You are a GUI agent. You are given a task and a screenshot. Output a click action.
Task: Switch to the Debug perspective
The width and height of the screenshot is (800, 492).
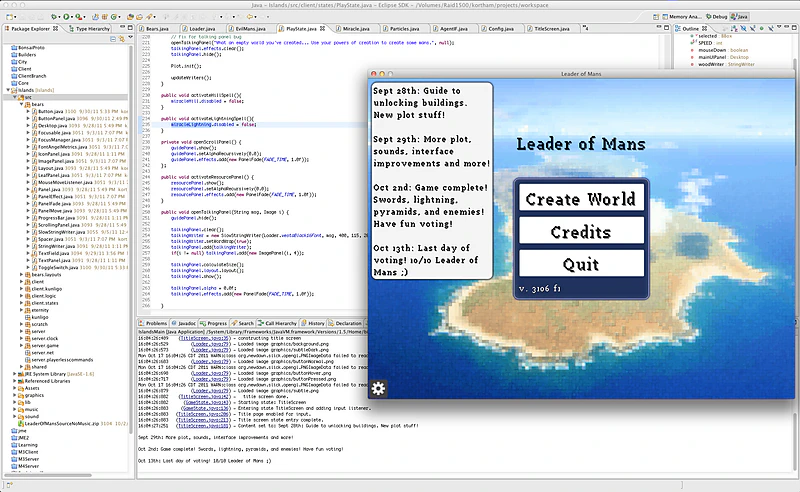point(717,17)
